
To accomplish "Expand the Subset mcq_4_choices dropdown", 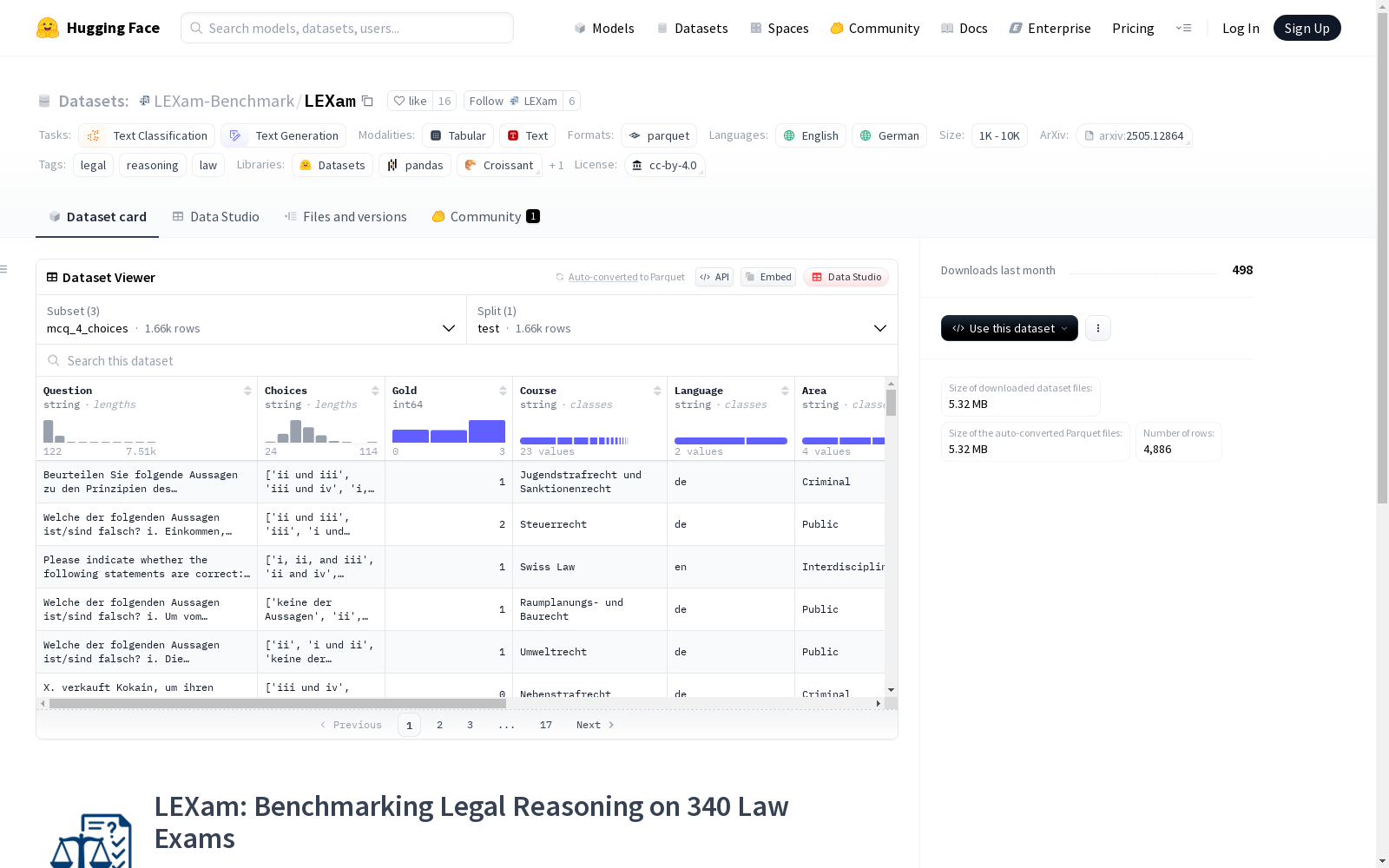I will click(x=251, y=319).
